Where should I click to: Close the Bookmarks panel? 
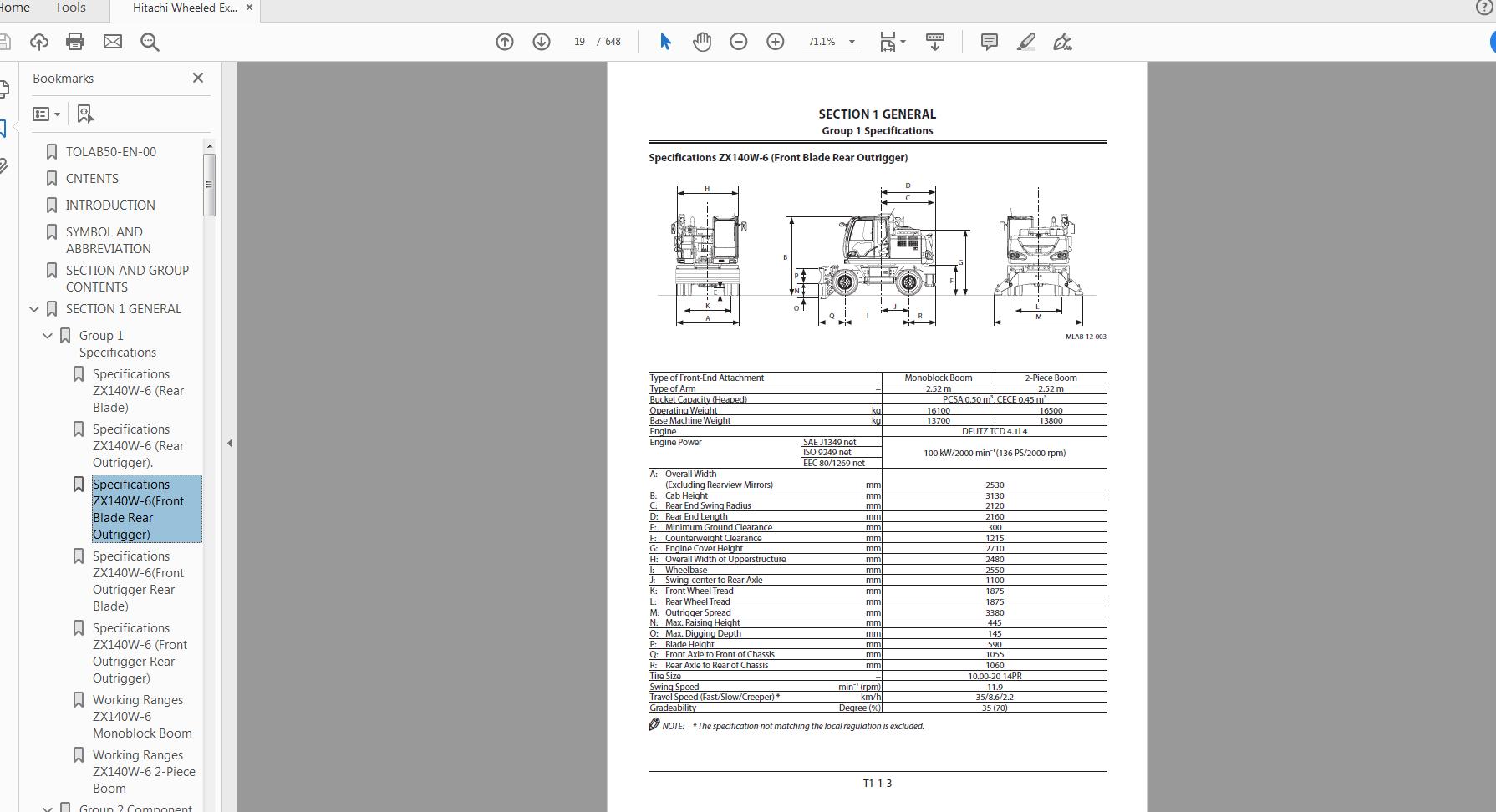coord(198,78)
